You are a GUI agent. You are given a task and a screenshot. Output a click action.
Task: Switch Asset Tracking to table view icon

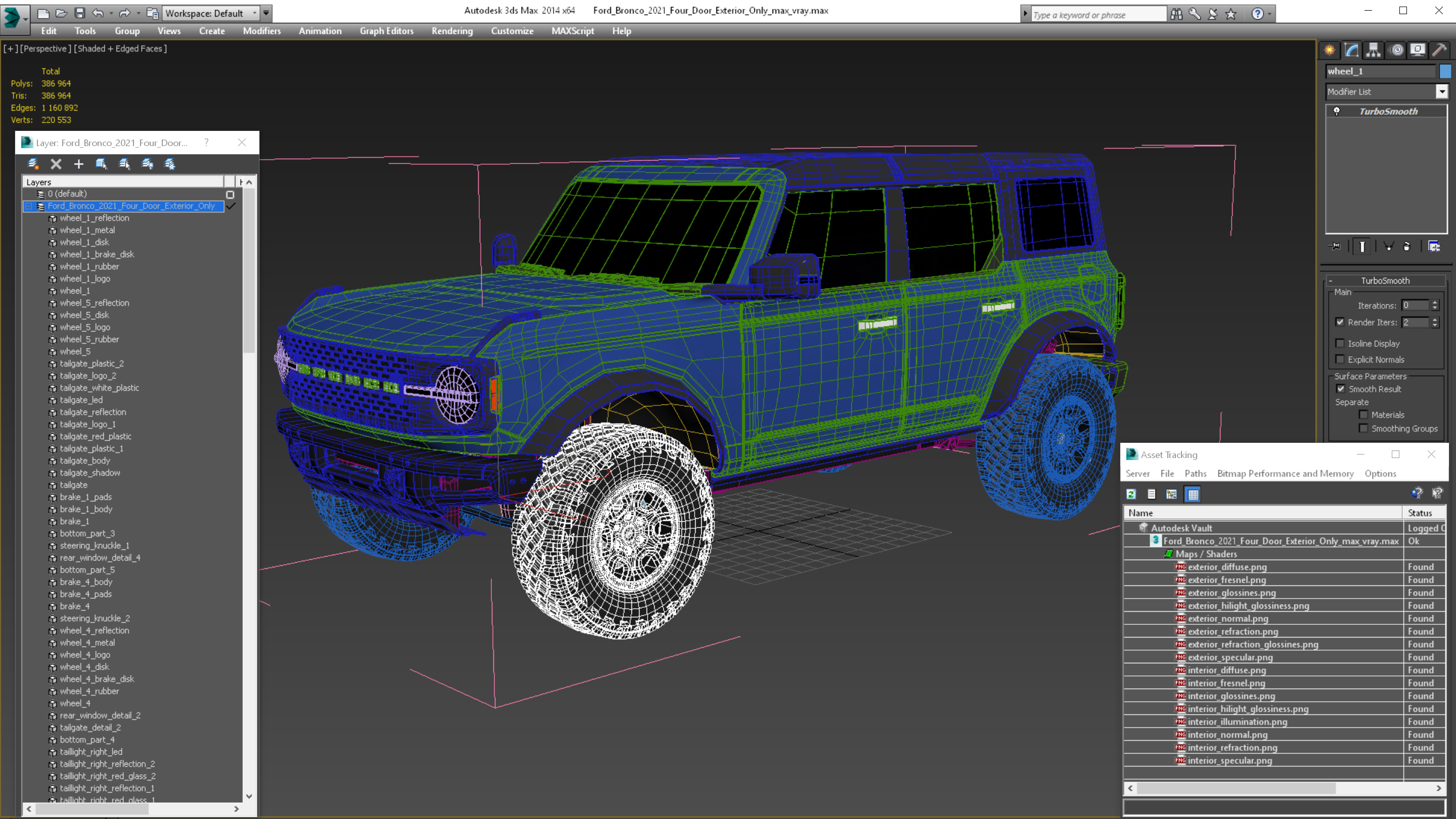1193,494
